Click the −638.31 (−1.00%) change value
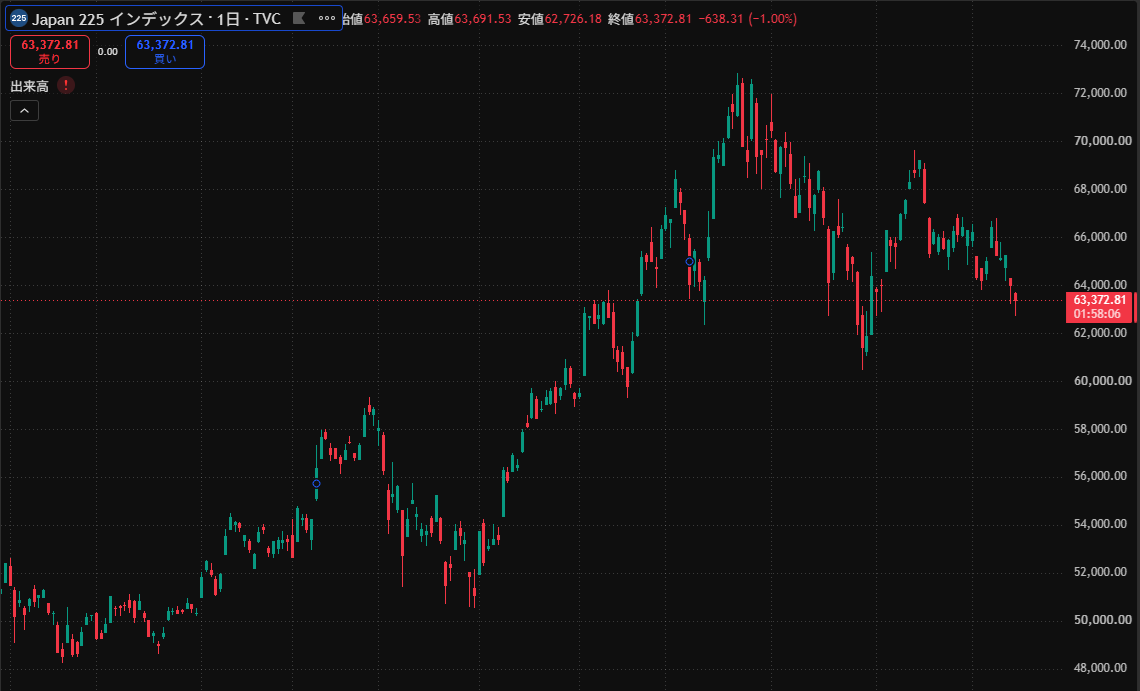 [x=747, y=19]
